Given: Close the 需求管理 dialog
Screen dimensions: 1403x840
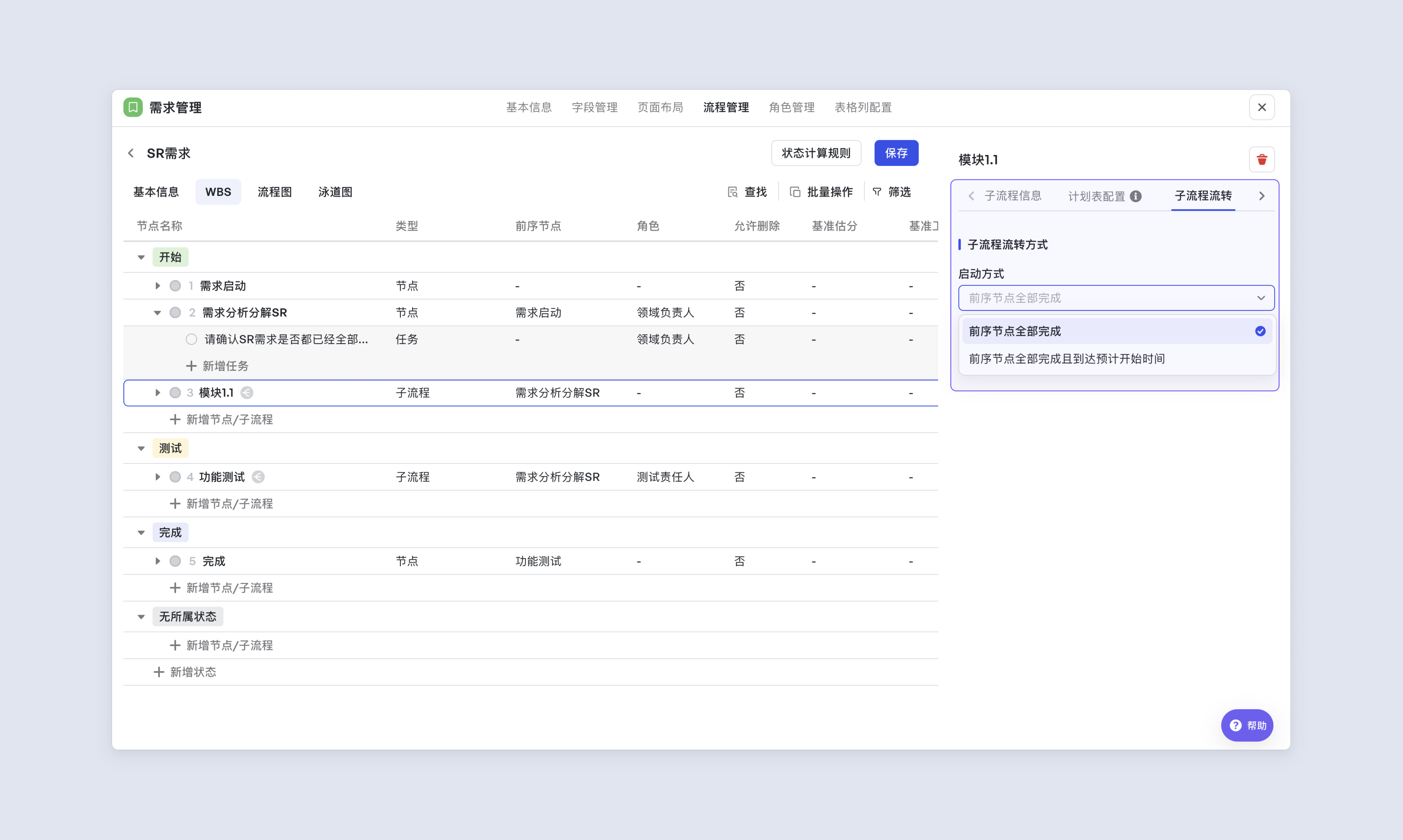Looking at the screenshot, I should [1262, 107].
